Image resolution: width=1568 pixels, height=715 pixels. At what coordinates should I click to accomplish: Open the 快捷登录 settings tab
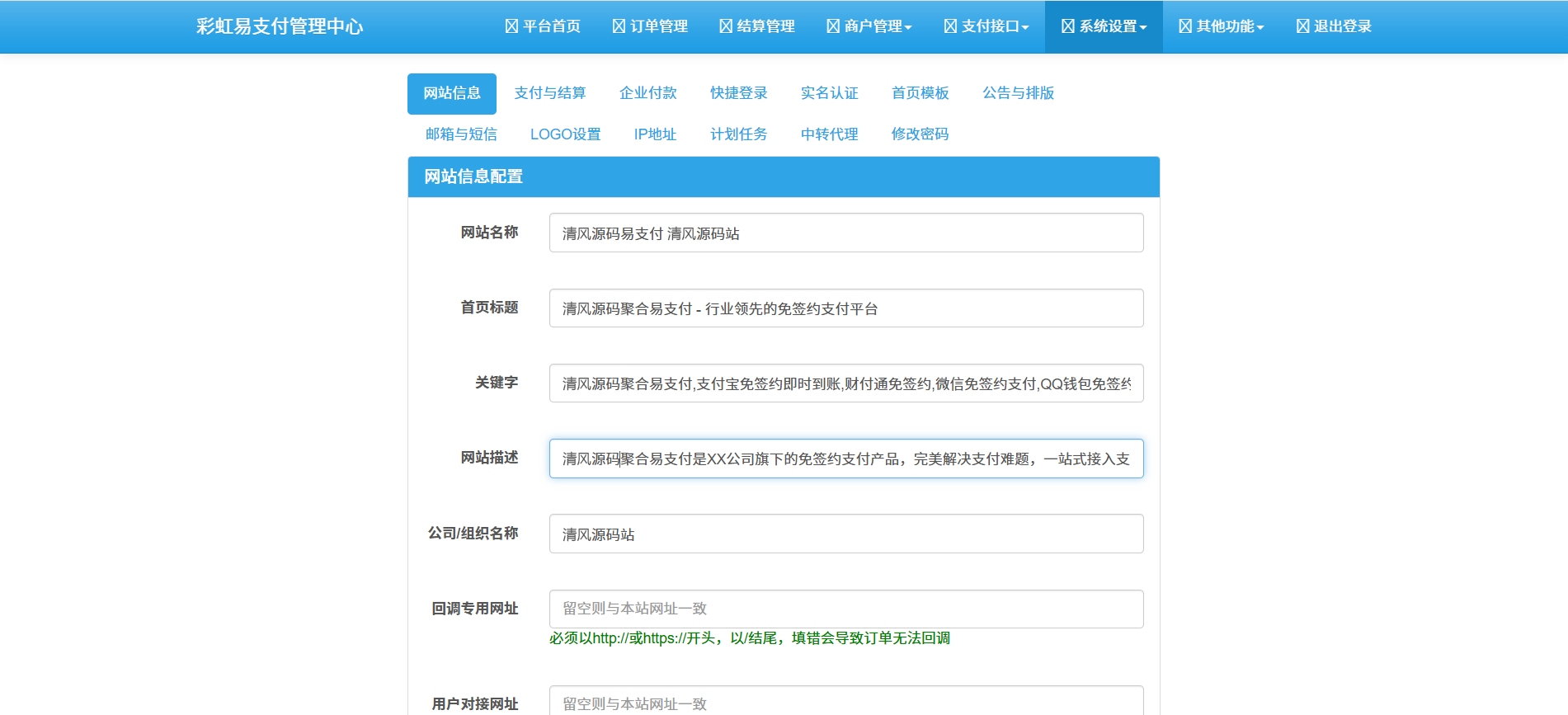click(x=738, y=93)
